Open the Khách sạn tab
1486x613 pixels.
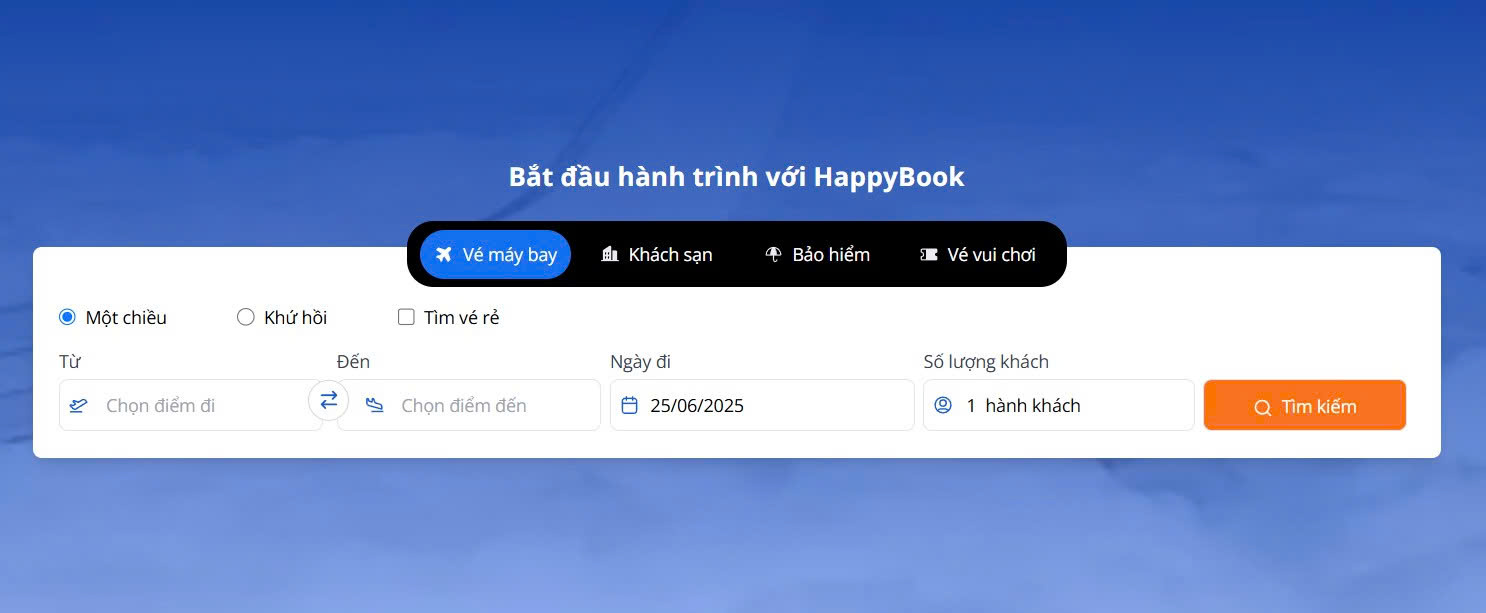(x=656, y=255)
